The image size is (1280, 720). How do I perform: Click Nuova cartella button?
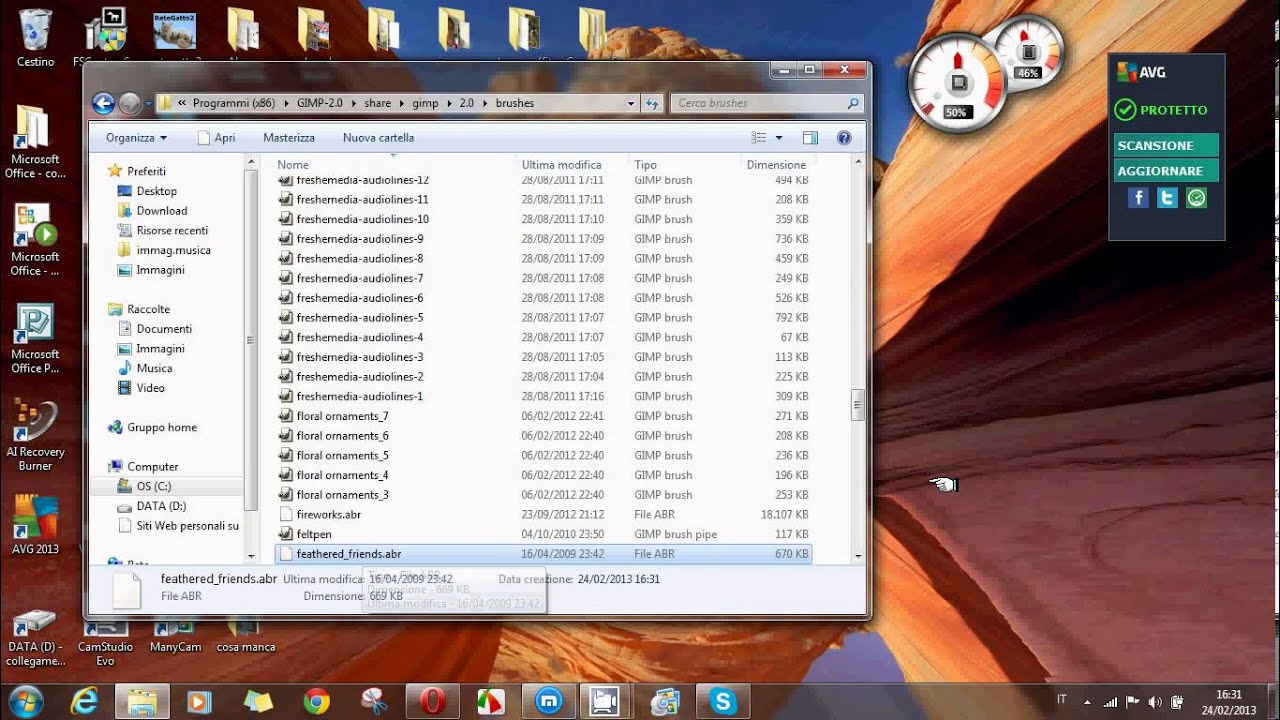[378, 138]
